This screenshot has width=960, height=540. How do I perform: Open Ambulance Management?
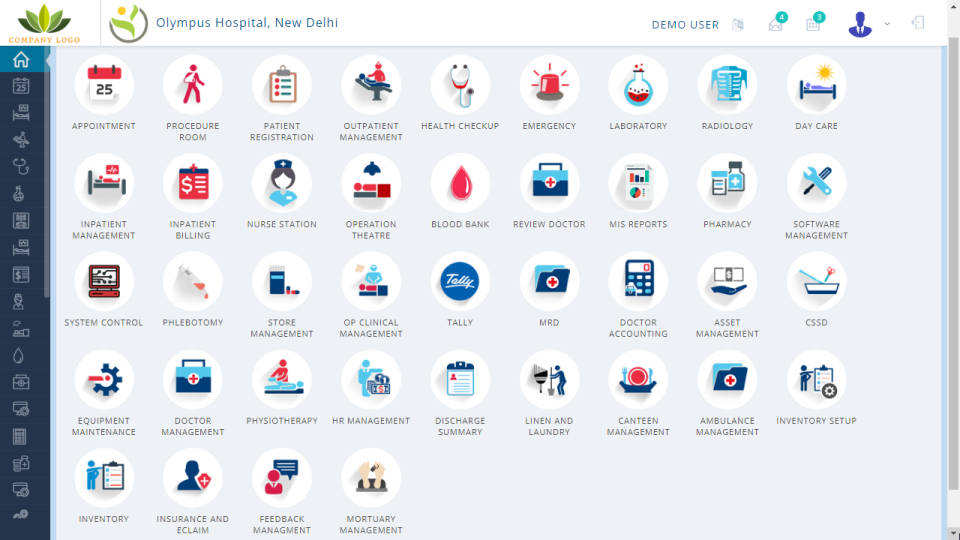point(727,380)
